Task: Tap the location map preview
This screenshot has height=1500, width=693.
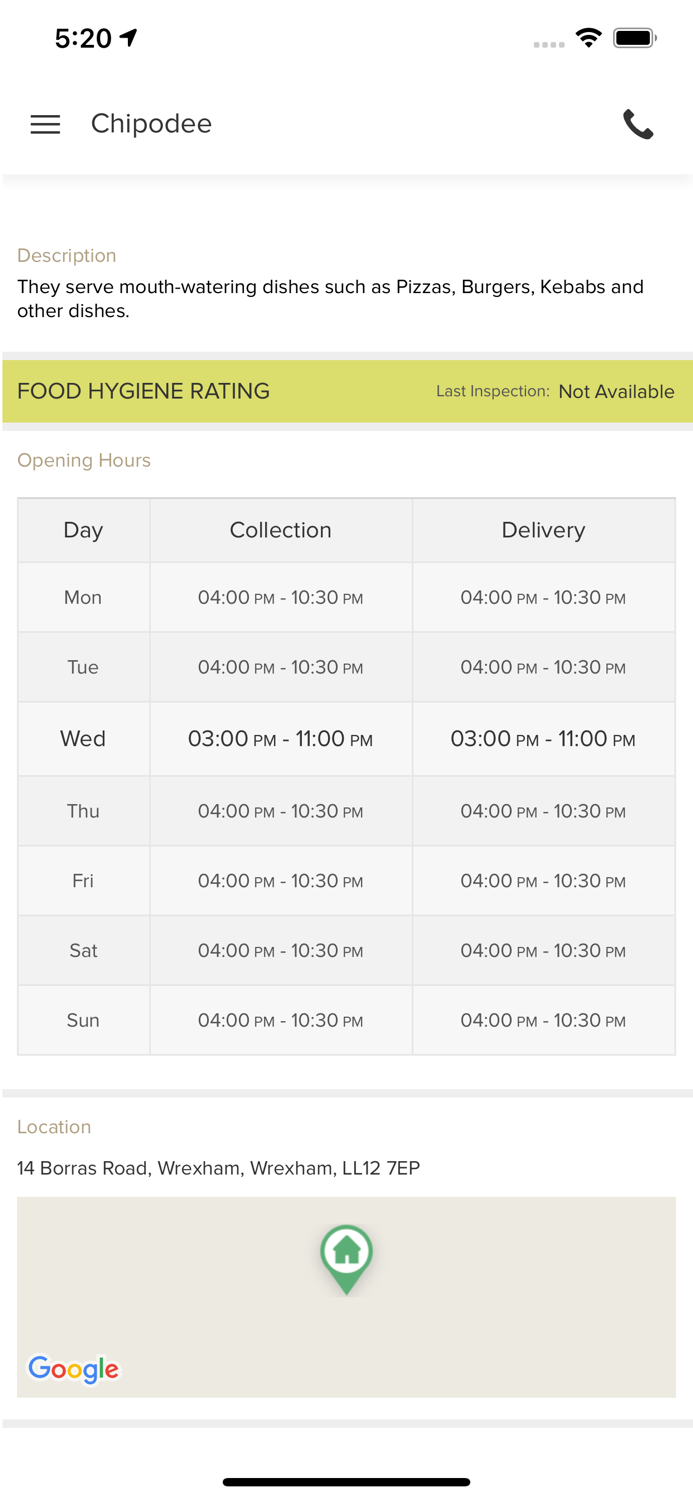Action: (500, 1320)
